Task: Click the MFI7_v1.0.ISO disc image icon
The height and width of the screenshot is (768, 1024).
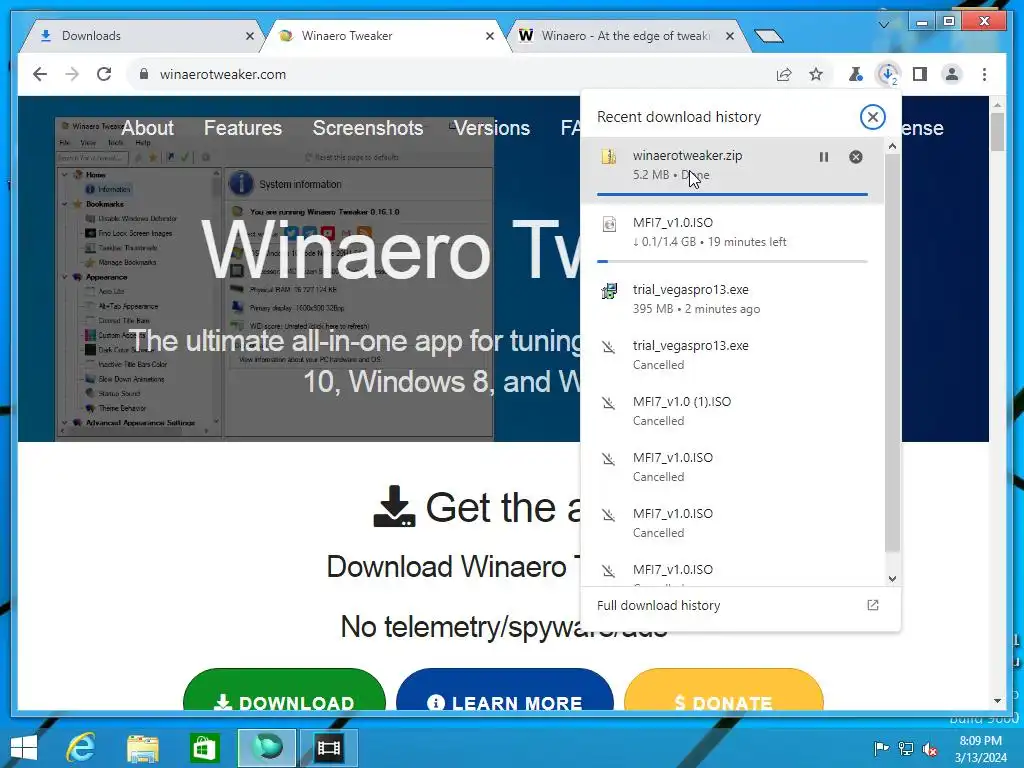Action: coord(609,224)
